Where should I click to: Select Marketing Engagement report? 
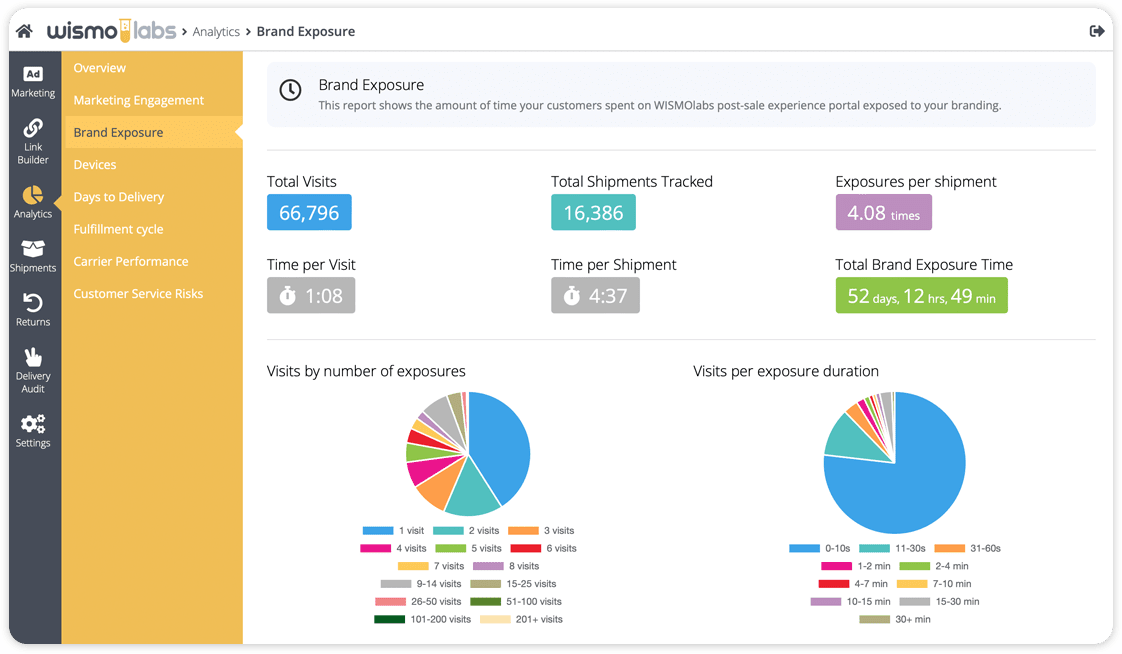coord(138,100)
